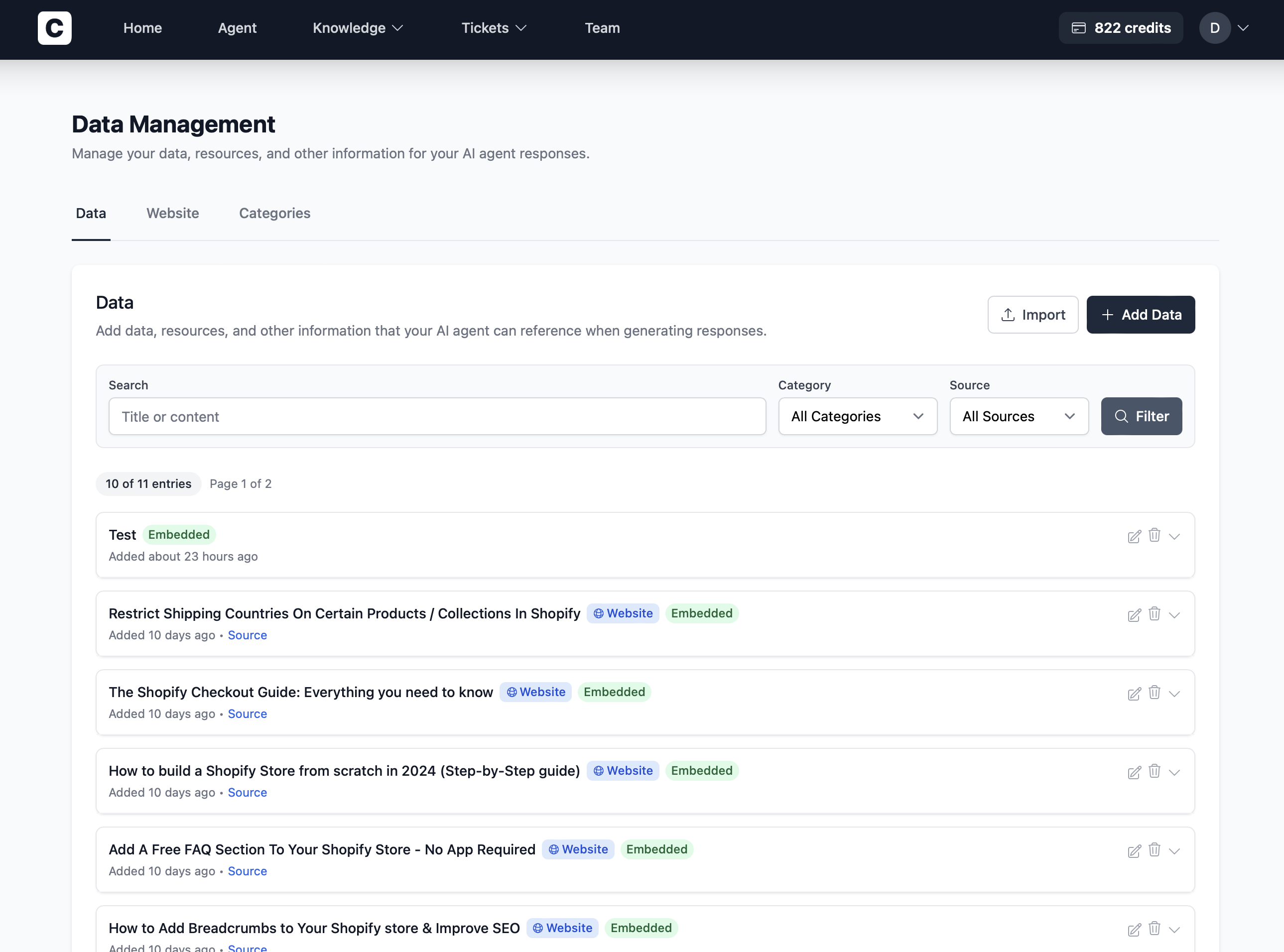Switch to the Categories tab
Image resolution: width=1284 pixels, height=952 pixels.
(x=274, y=213)
